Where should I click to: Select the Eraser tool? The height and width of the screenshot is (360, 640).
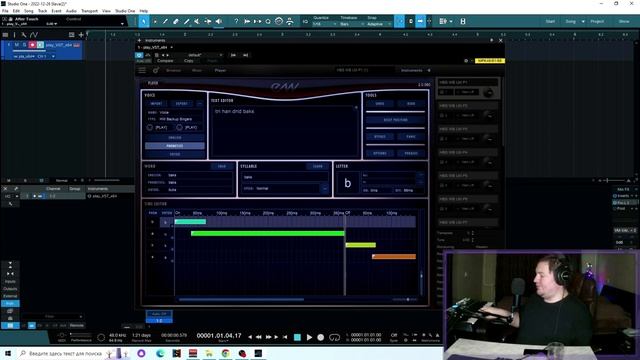176,21
